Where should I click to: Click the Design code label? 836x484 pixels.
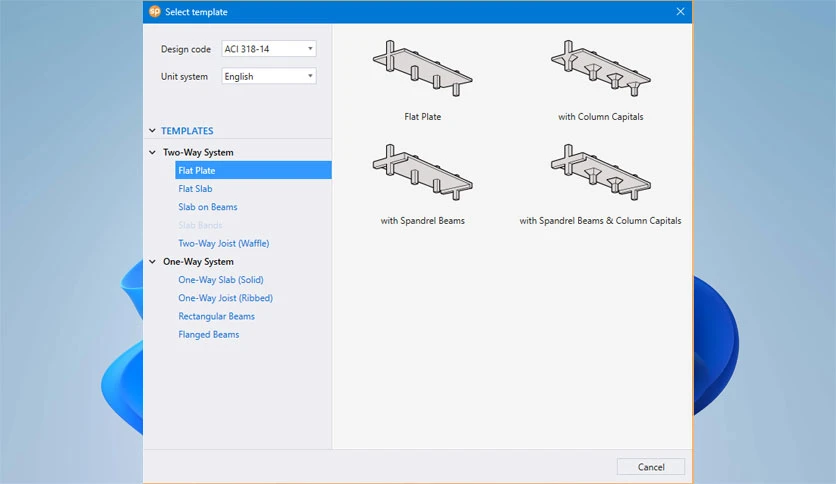186,49
